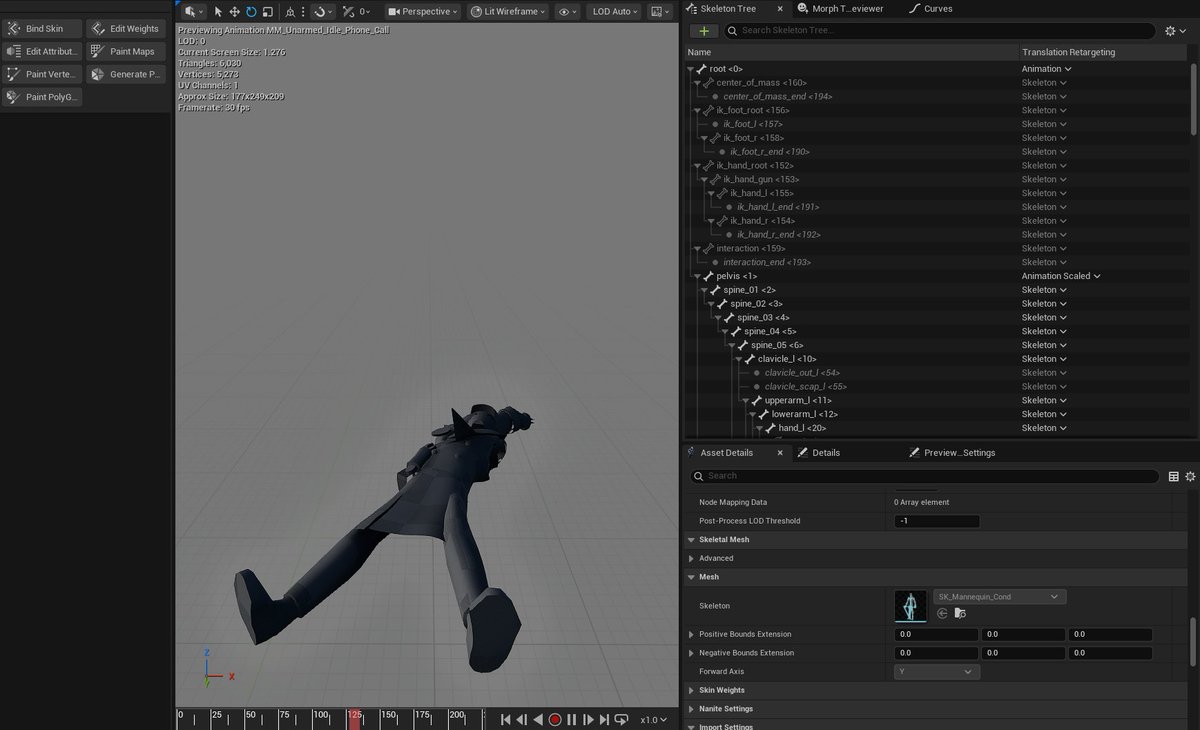Viewport: 1200px width, 730px height.
Task: Pause the animation playback
Action: (x=572, y=719)
